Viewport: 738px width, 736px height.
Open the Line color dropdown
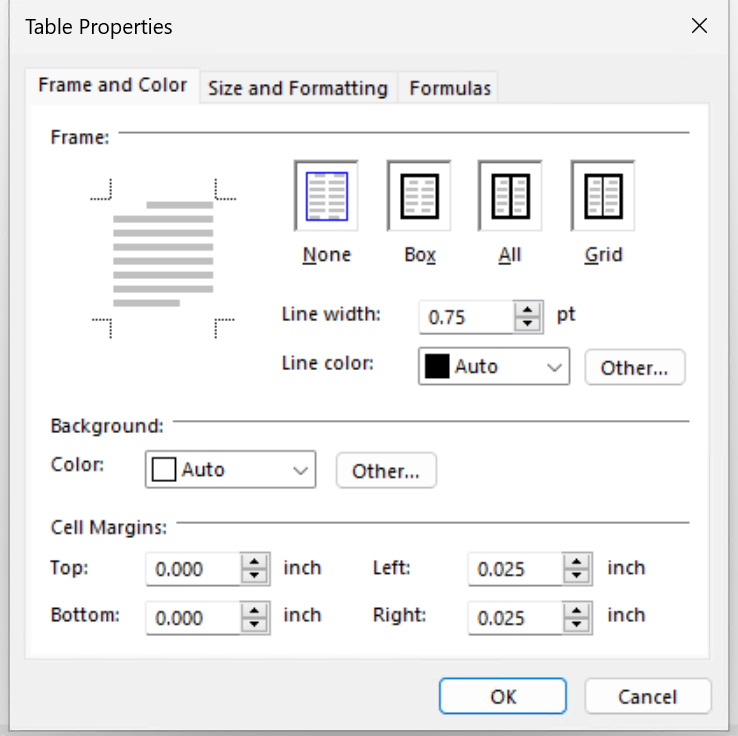click(x=555, y=367)
